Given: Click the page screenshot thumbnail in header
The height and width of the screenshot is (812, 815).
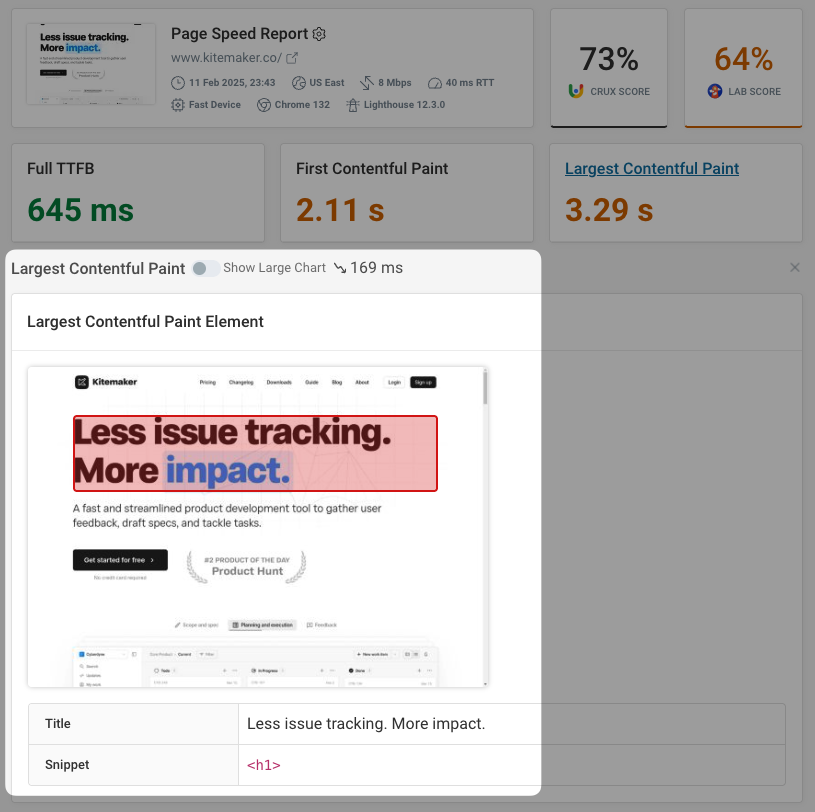Looking at the screenshot, I should (91, 65).
